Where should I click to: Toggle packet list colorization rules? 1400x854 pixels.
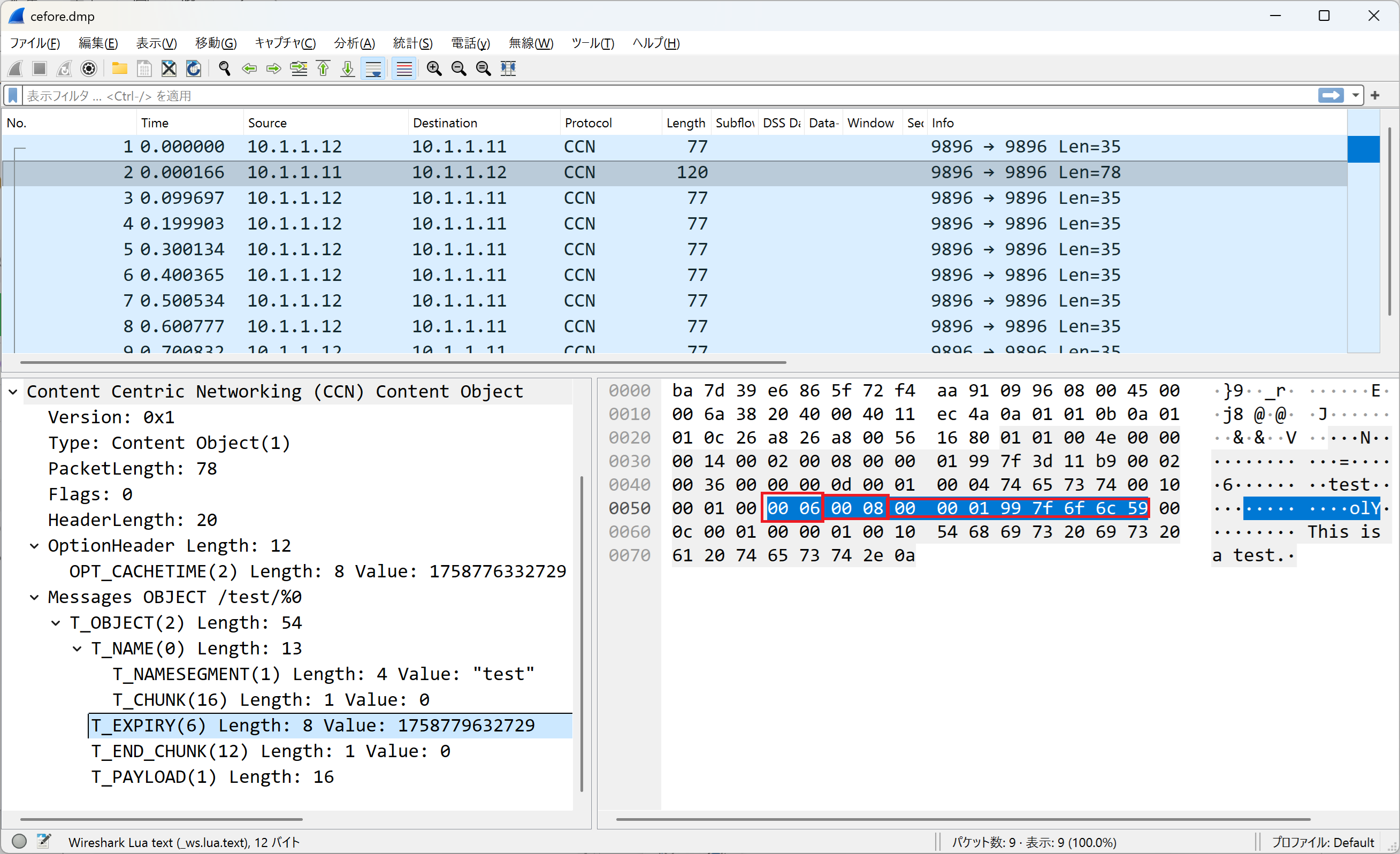(404, 68)
